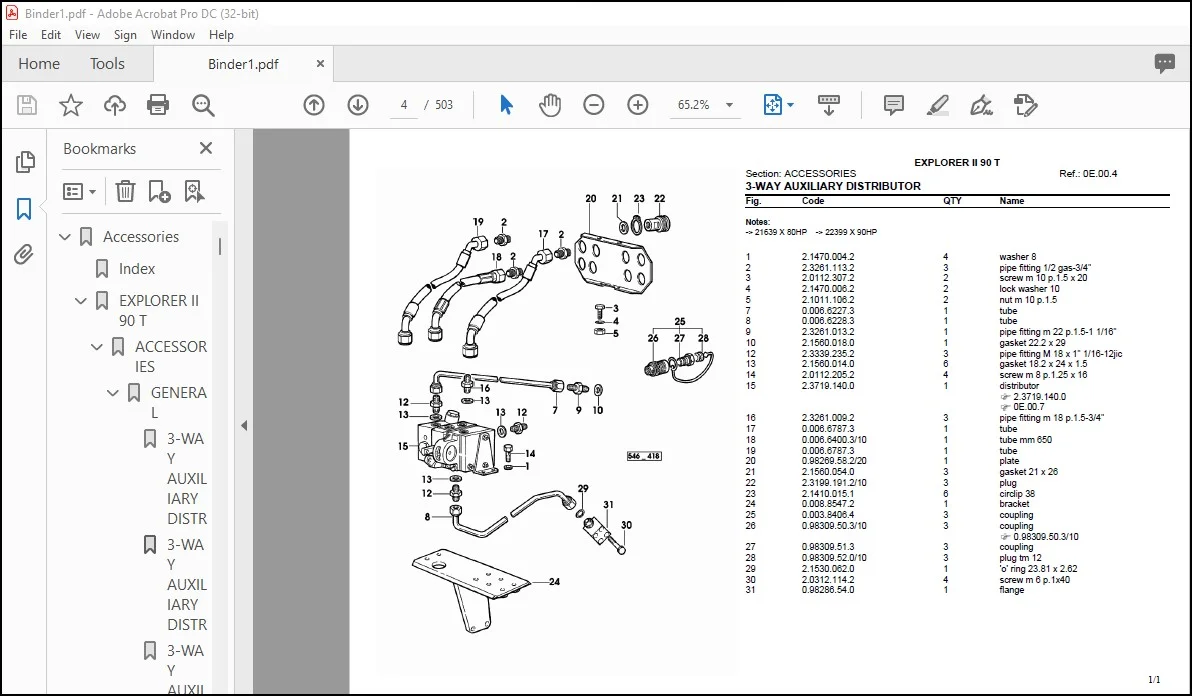Viewport: 1192px width, 696px height.
Task: Go to previous page arrow
Action: (x=314, y=105)
